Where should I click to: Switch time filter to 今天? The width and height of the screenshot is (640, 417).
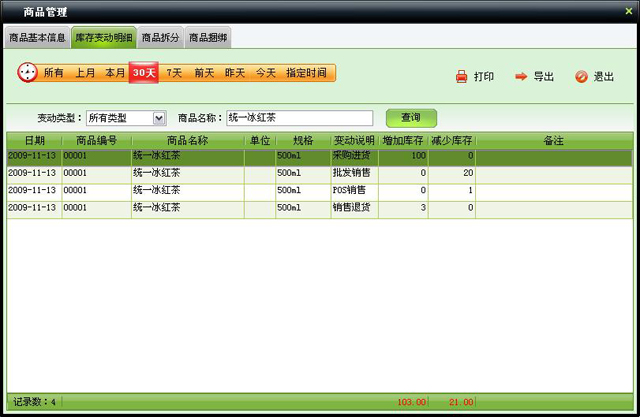click(265, 73)
